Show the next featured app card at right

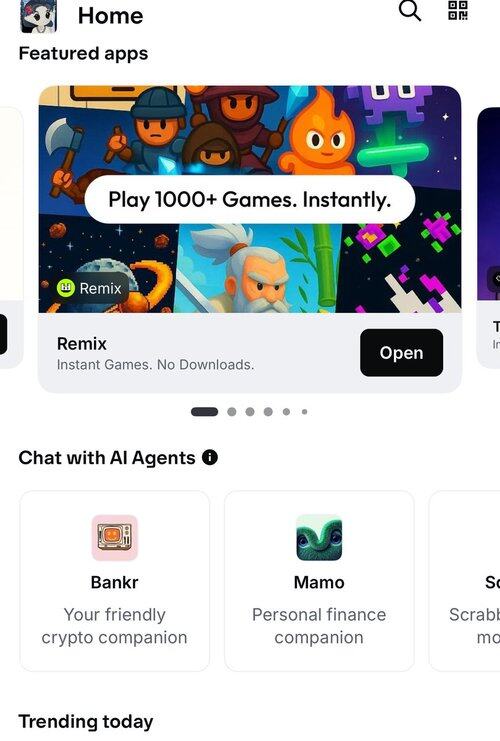[x=489, y=238]
